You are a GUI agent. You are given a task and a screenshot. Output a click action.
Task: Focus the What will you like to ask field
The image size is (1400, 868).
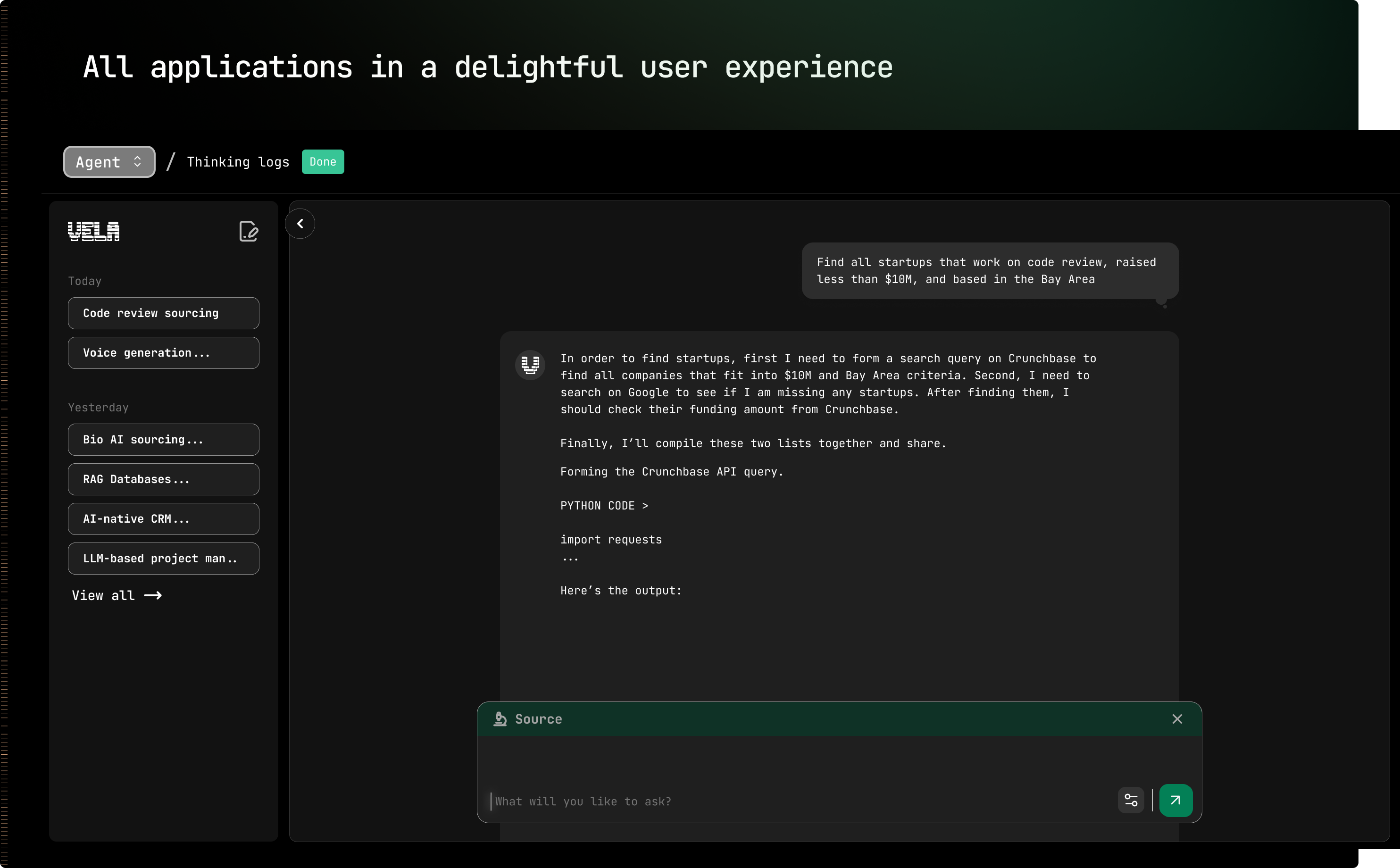(x=798, y=801)
